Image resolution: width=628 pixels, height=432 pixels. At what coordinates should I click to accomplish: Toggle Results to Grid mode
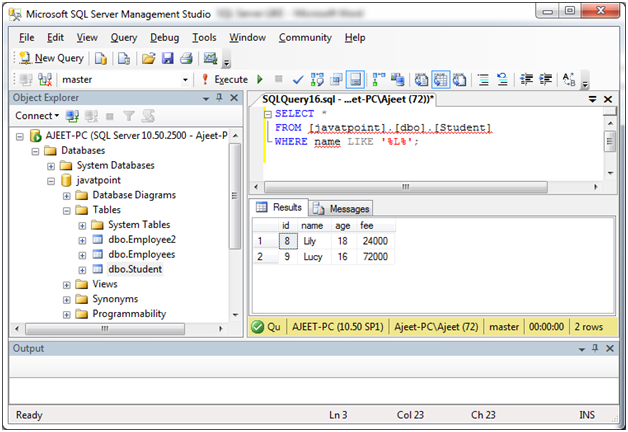(x=440, y=79)
